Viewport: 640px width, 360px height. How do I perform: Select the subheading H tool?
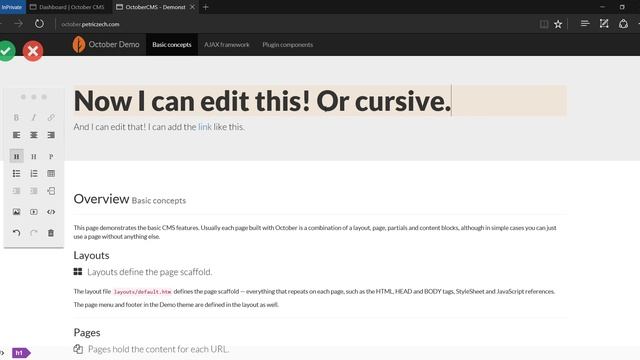coord(33,156)
